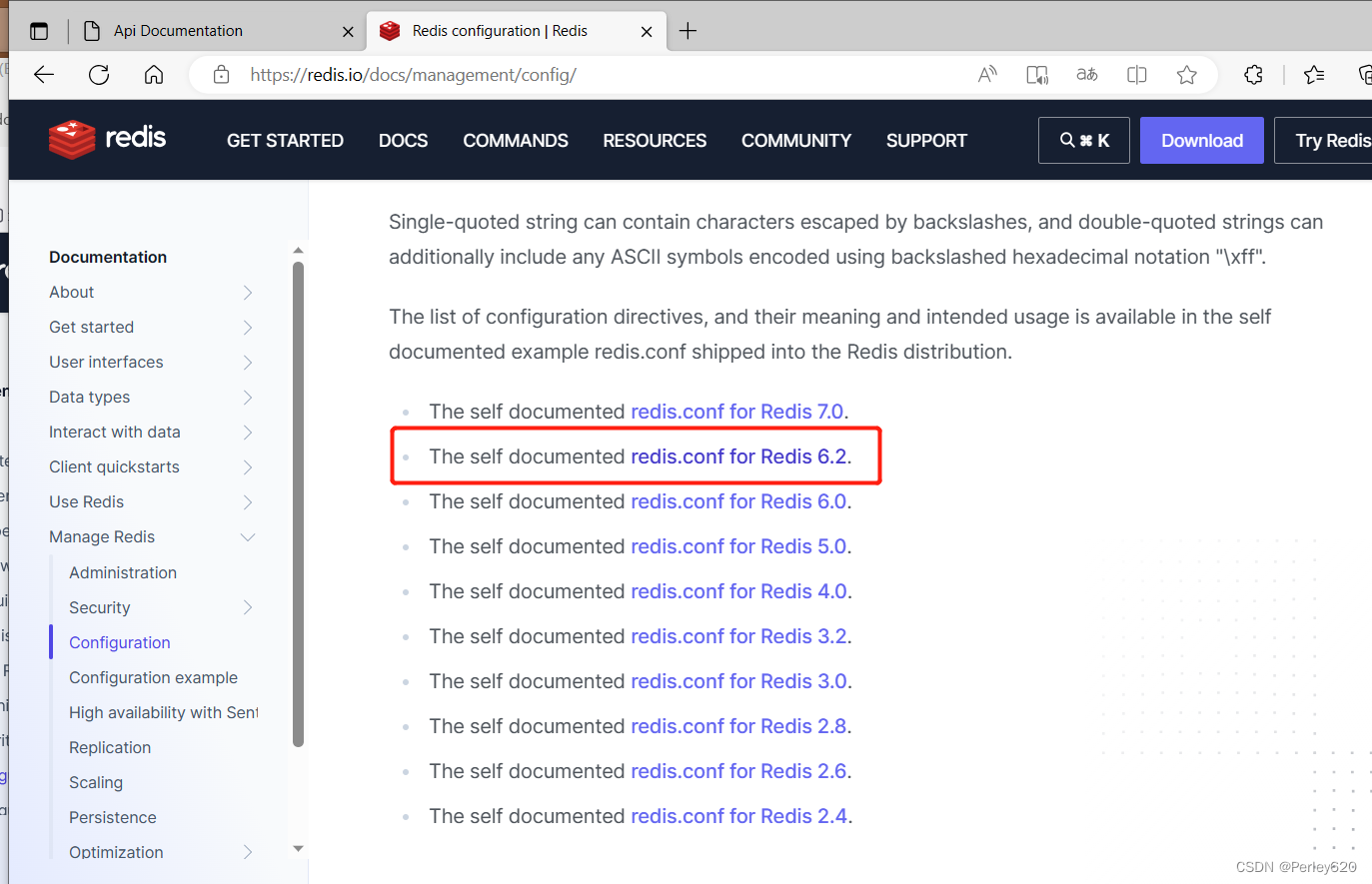
Task: Click the browser Back arrow
Action: click(44, 75)
